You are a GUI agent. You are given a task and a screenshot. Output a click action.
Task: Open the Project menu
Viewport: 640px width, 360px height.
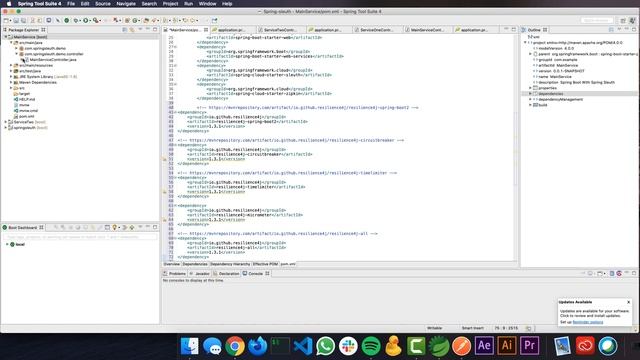(x=170, y=4)
